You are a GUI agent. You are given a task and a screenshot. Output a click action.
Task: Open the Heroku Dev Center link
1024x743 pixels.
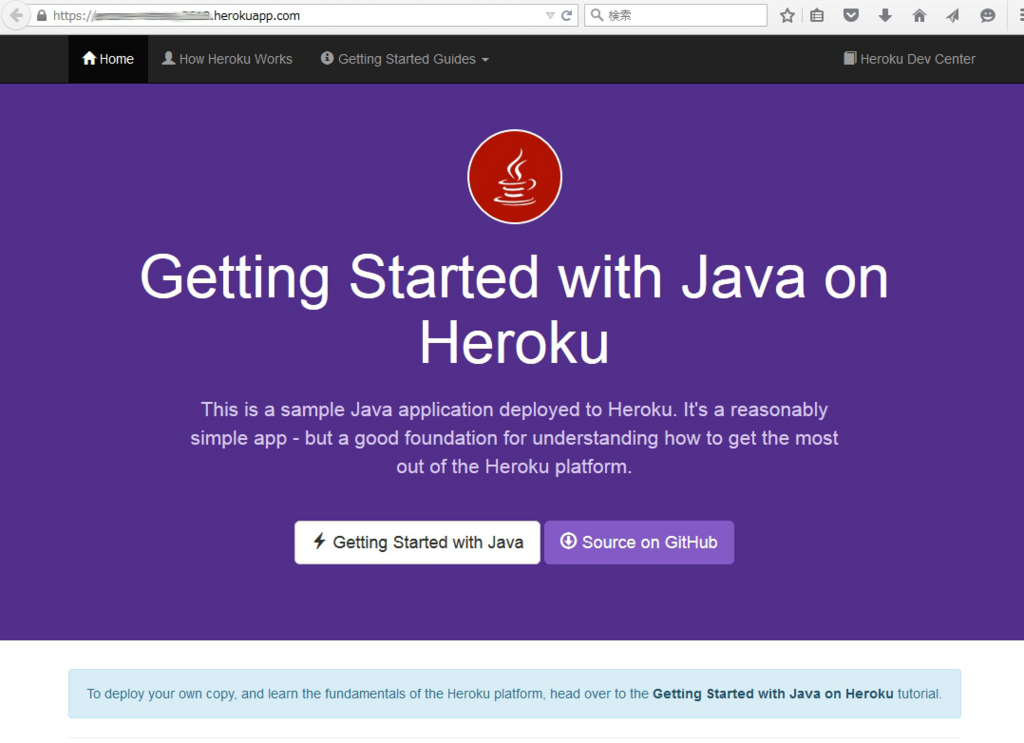coord(909,59)
